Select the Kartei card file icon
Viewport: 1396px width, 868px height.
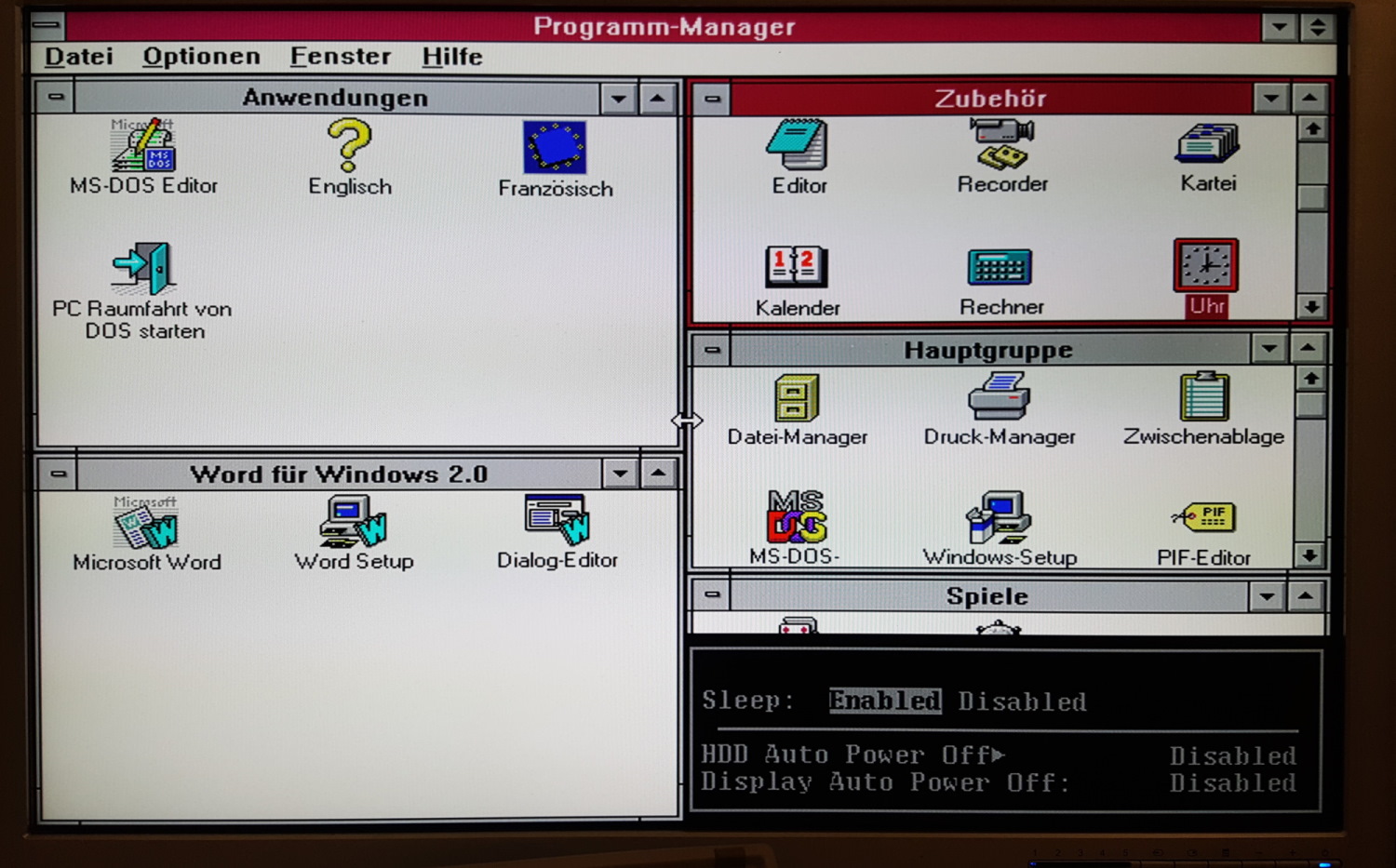pos(1207,143)
